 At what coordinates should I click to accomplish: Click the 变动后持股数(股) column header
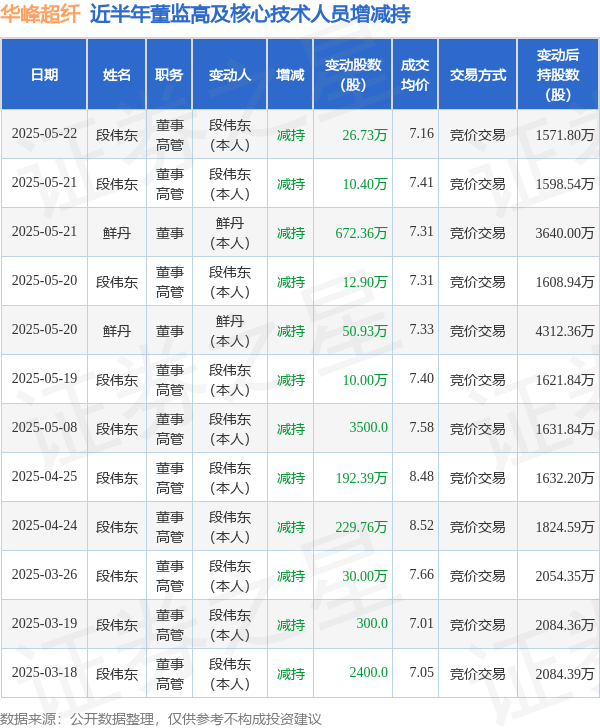click(x=558, y=75)
